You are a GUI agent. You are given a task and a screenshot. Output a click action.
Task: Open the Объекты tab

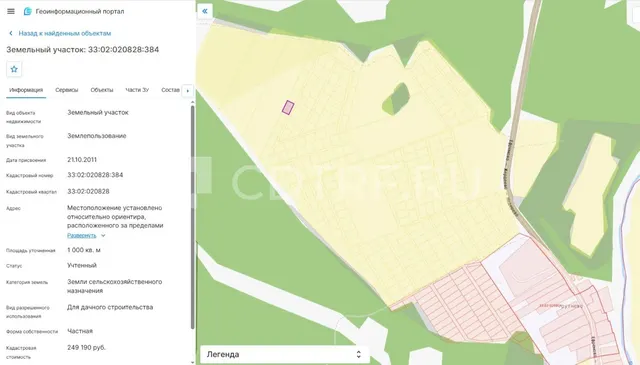pyautogui.click(x=102, y=90)
